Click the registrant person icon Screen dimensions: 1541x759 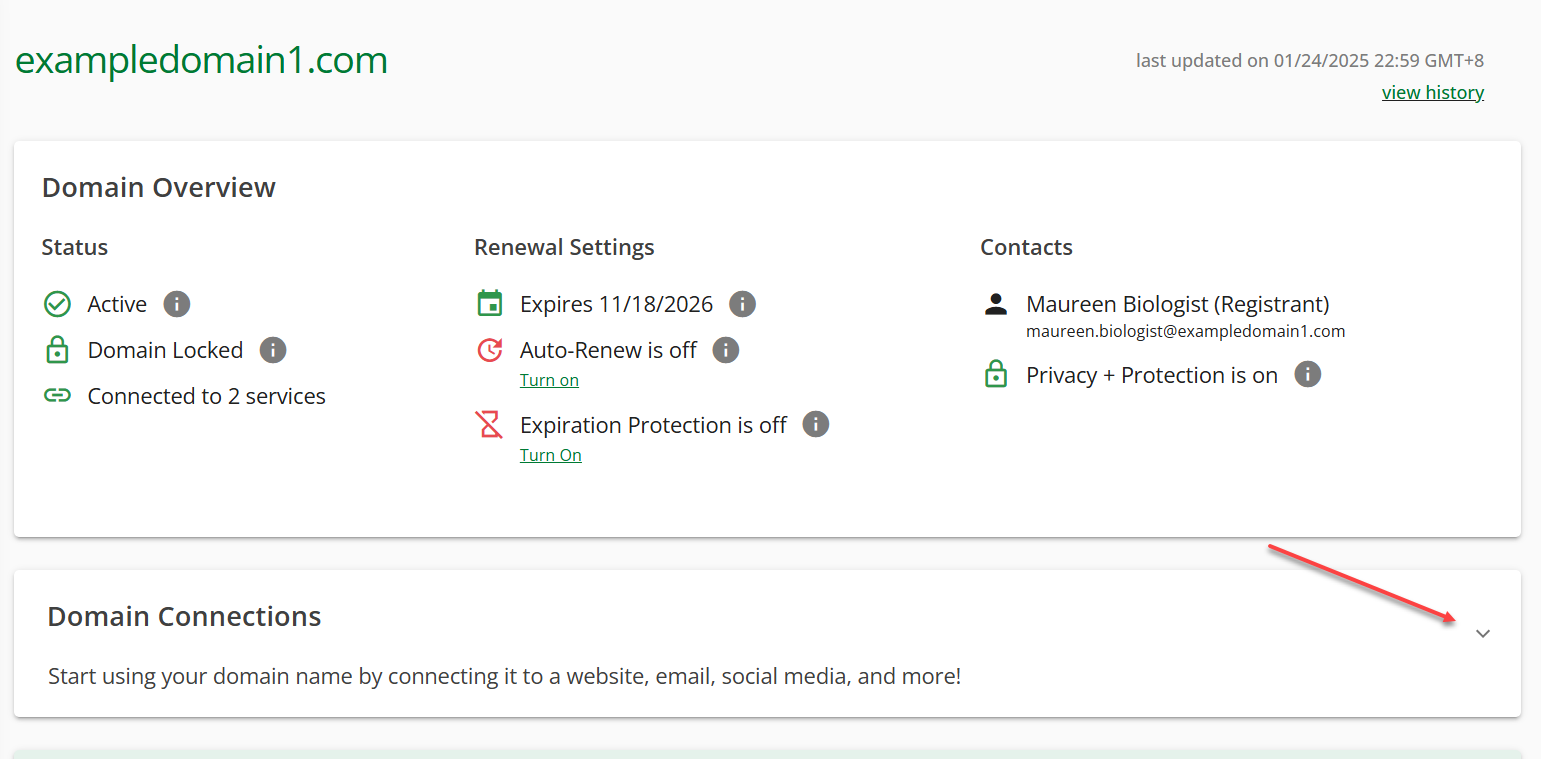995,304
